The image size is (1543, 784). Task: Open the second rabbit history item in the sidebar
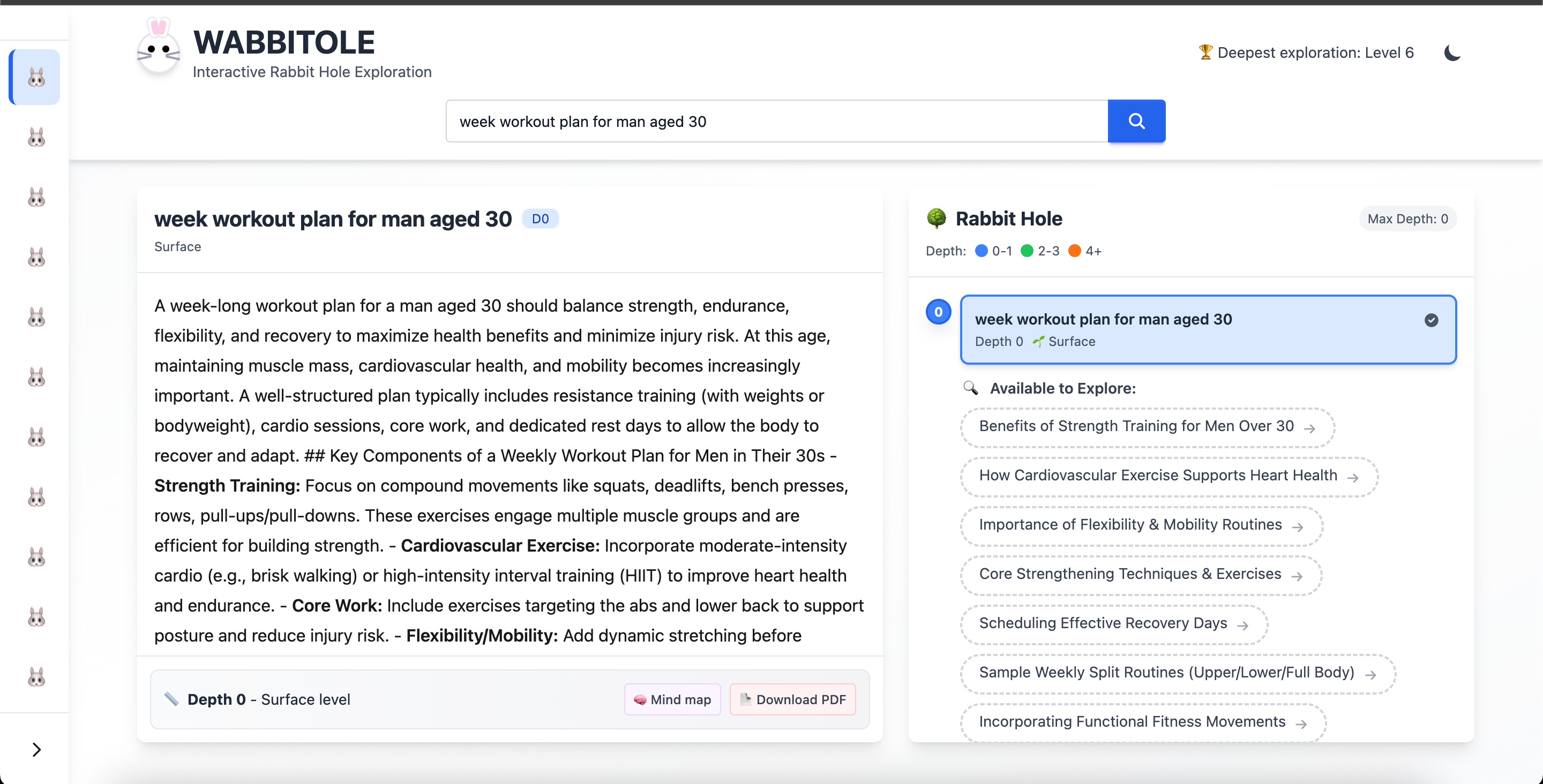[x=36, y=137]
